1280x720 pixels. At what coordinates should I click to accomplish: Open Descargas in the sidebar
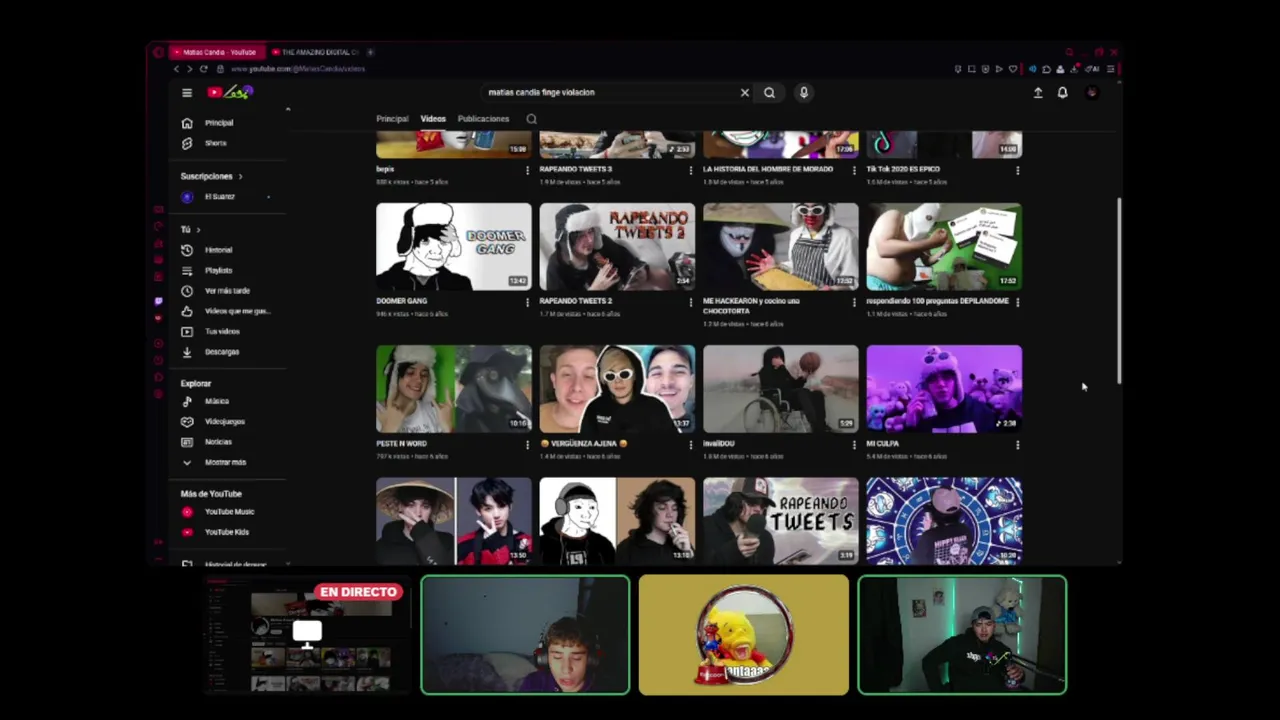pyautogui.click(x=222, y=352)
